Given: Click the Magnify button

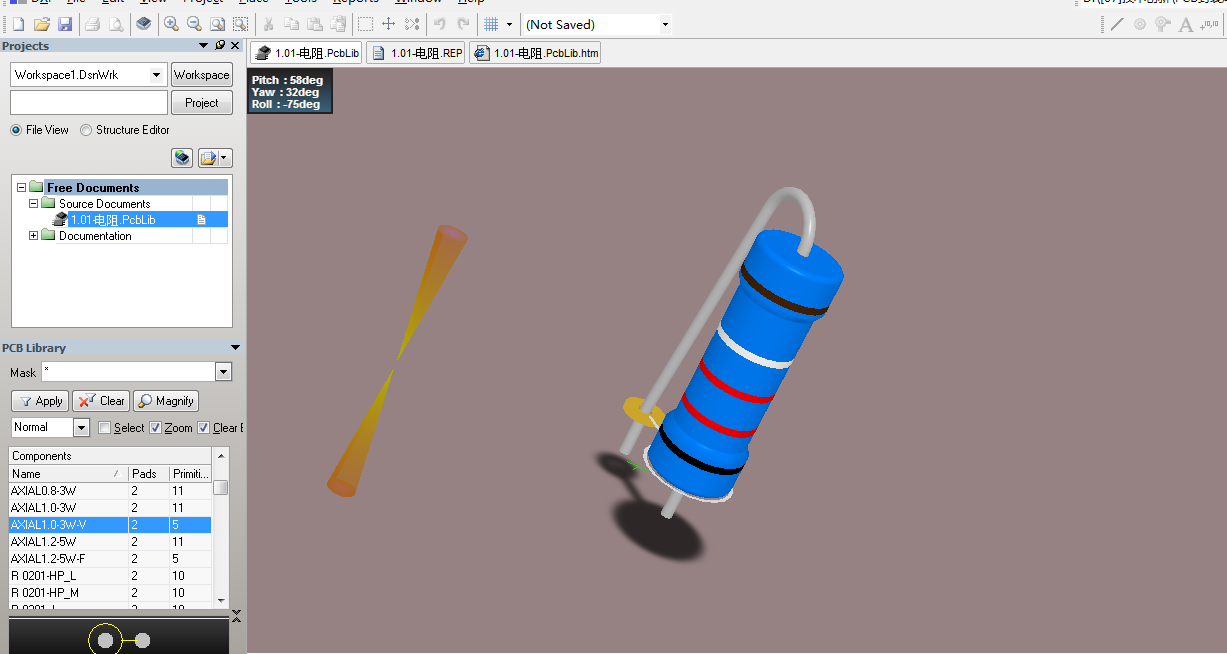Looking at the screenshot, I should [x=166, y=401].
